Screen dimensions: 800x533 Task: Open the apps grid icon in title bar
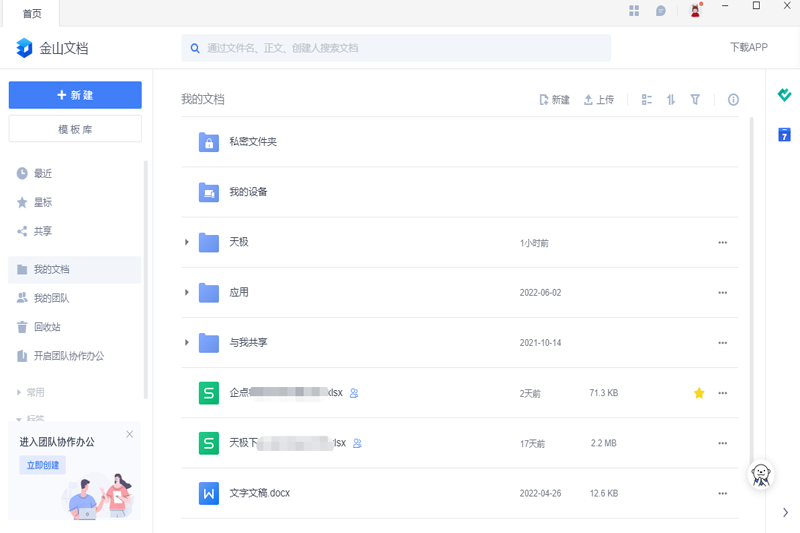[634, 11]
